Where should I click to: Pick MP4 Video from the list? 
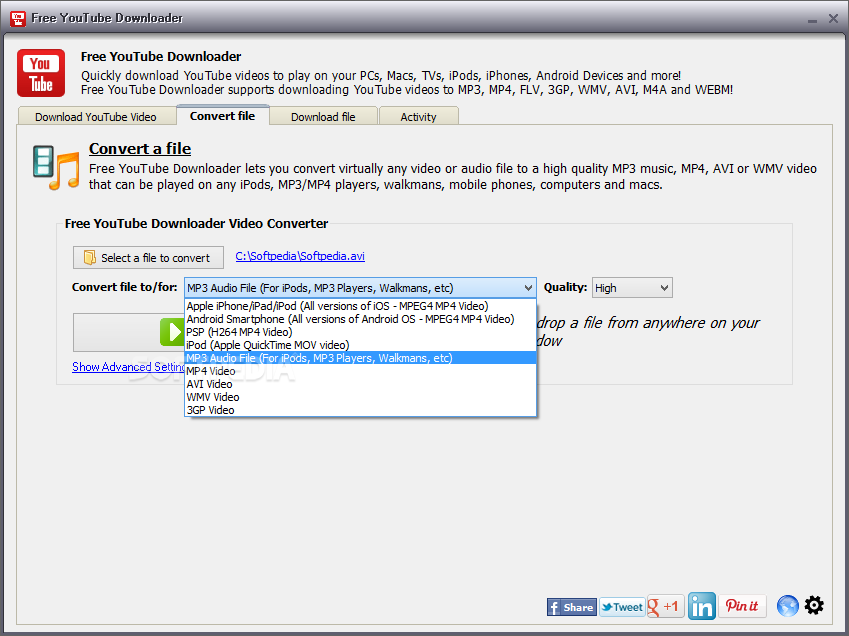[360, 371]
